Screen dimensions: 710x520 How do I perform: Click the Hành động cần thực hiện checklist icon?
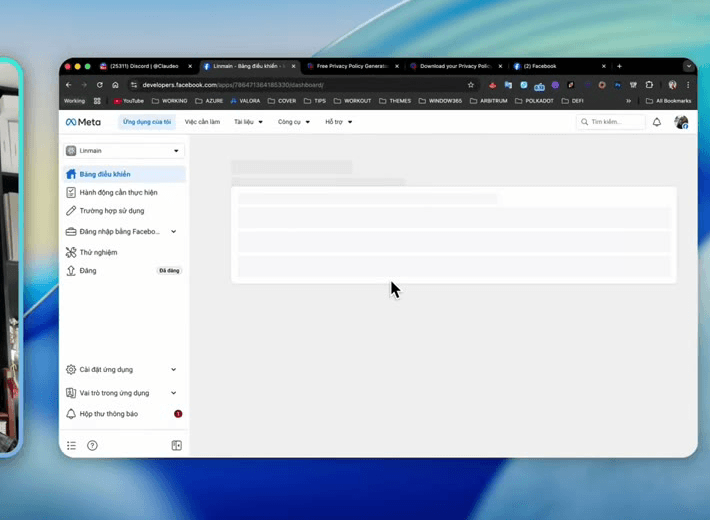71,193
